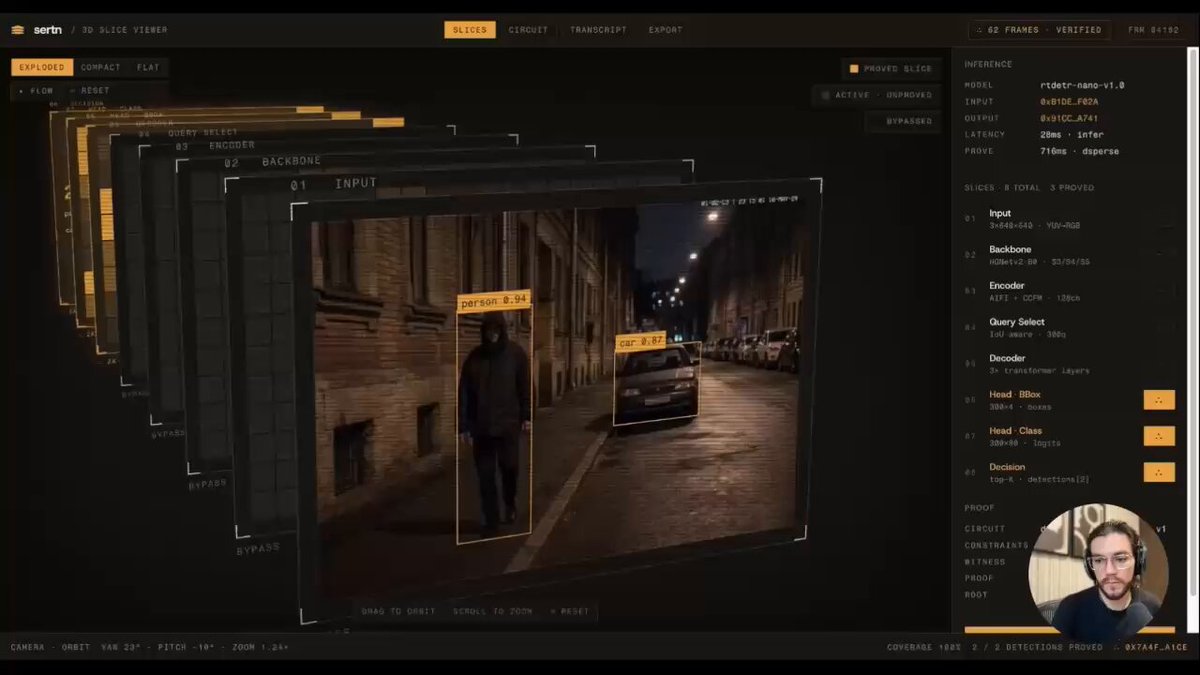This screenshot has width=1200, height=675.
Task: Click the sertn logo icon
Action: (x=17, y=30)
